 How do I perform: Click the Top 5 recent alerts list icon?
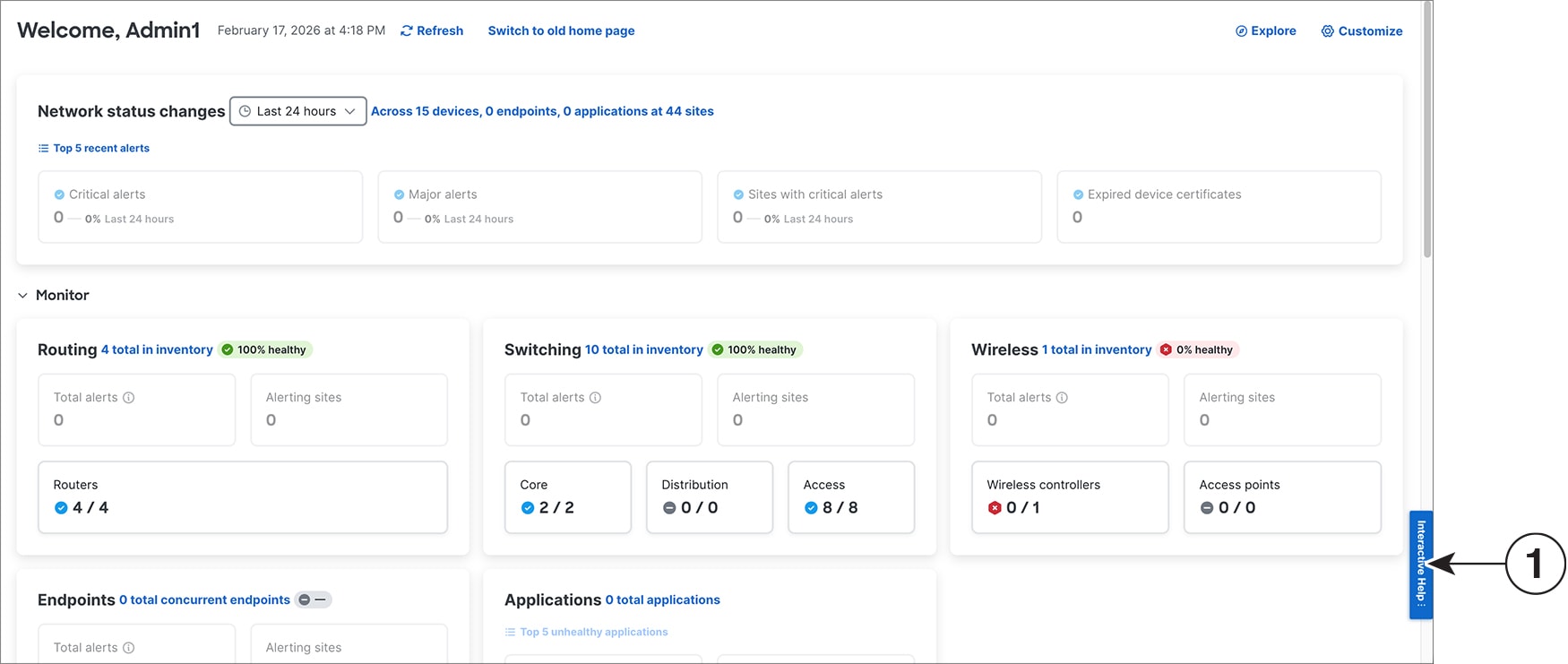43,149
